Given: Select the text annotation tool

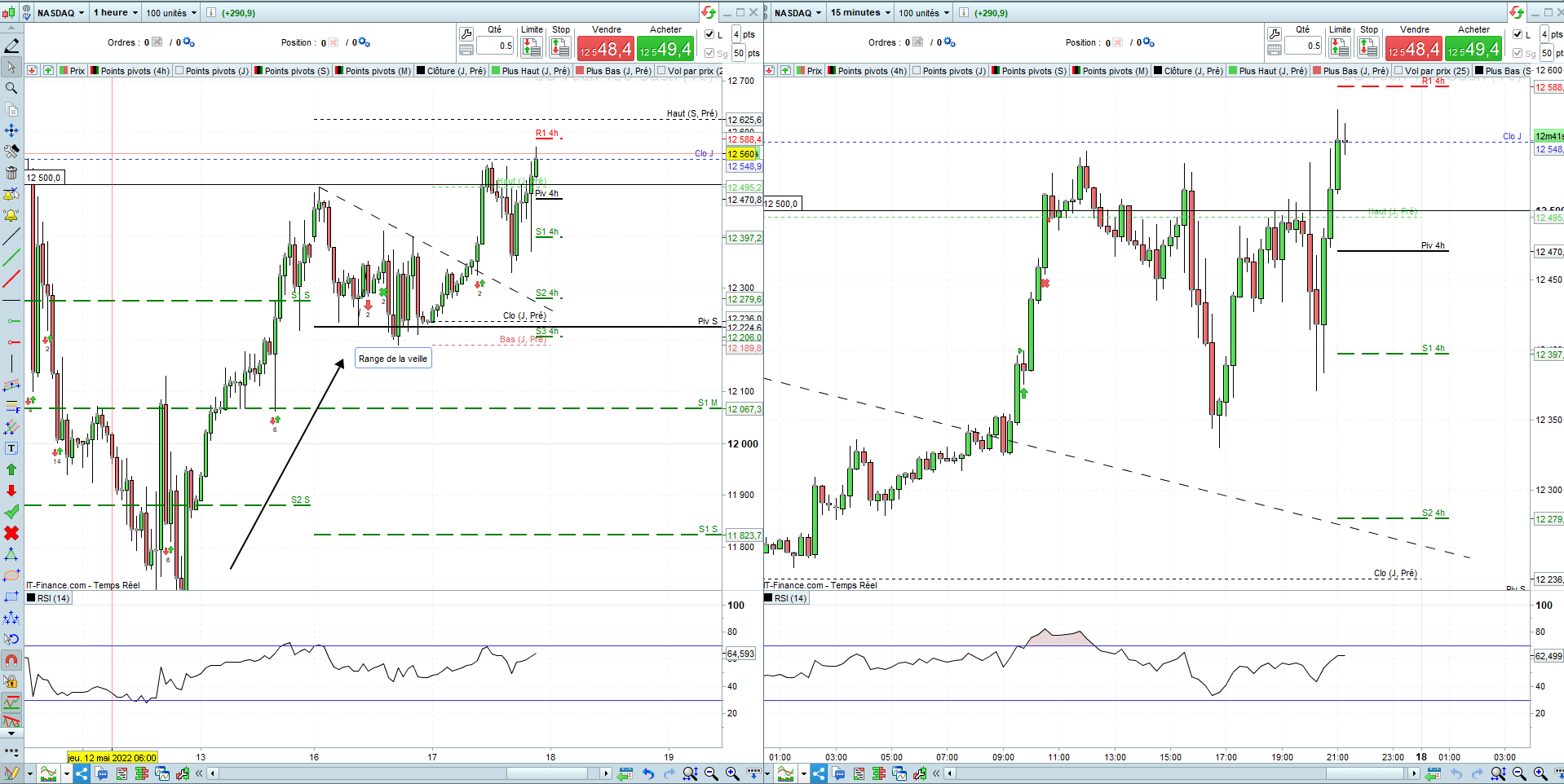Looking at the screenshot, I should click(11, 448).
